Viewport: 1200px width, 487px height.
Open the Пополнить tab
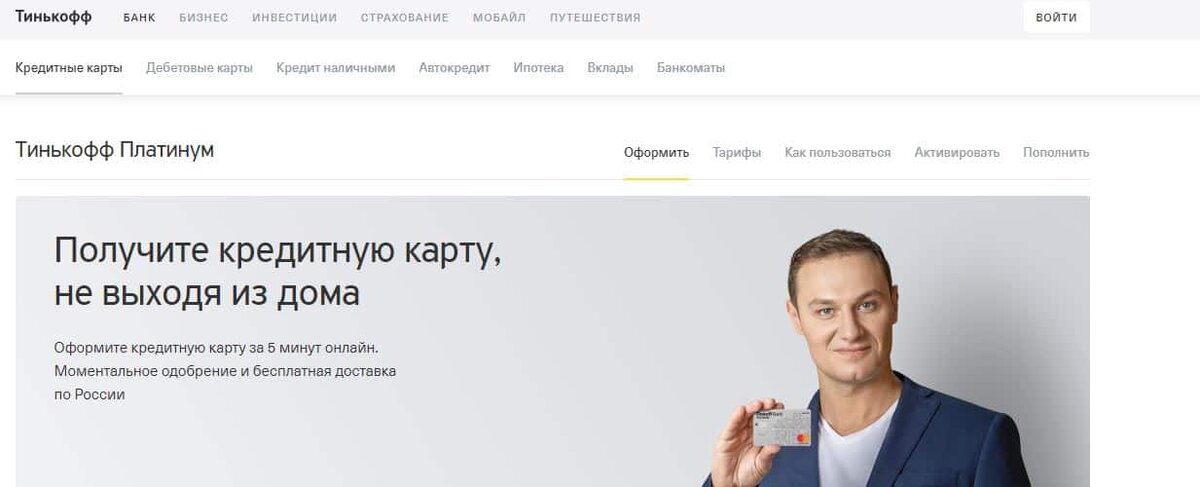pos(1056,153)
